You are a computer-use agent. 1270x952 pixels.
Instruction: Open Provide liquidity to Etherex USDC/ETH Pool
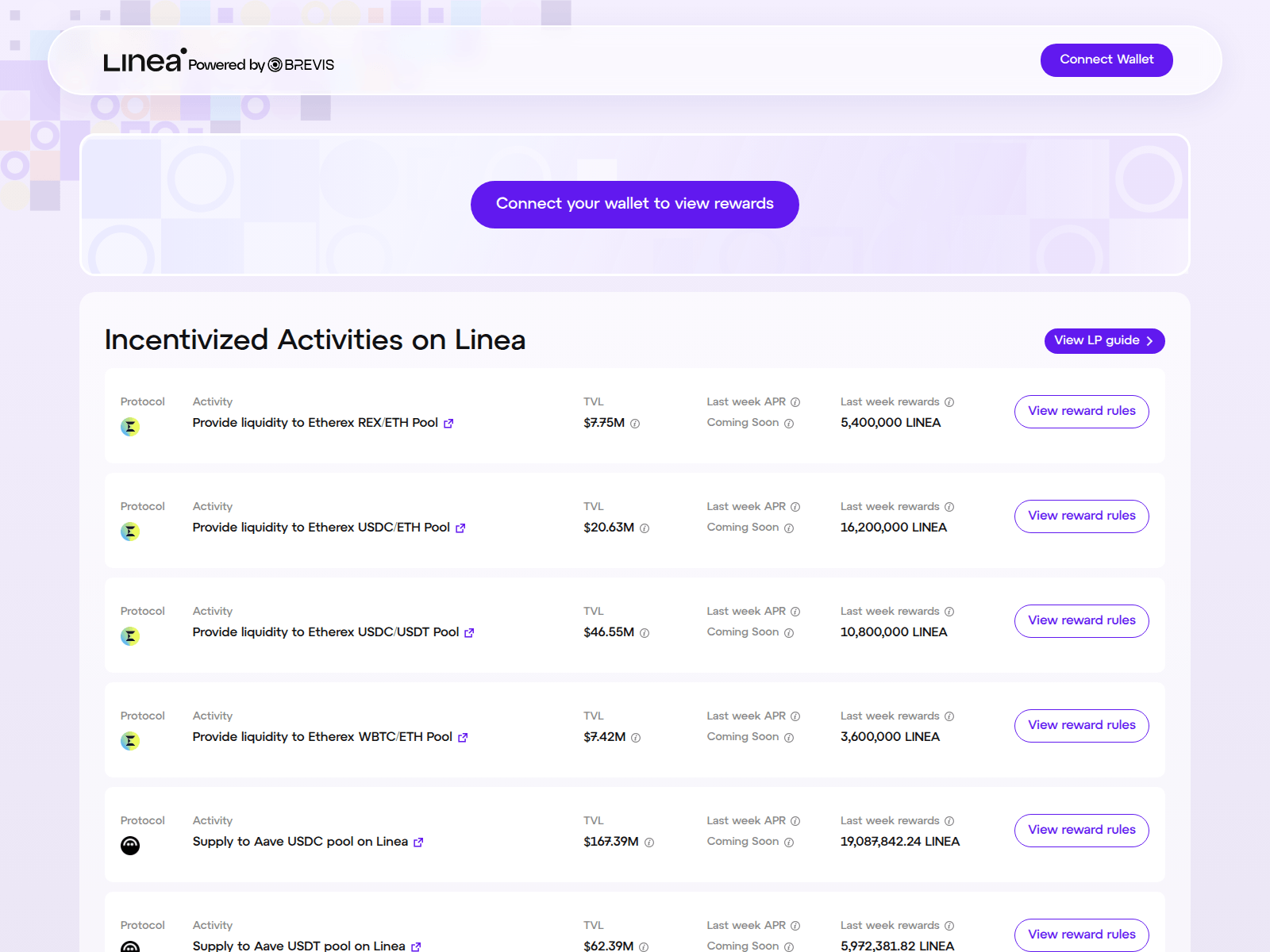point(321,528)
